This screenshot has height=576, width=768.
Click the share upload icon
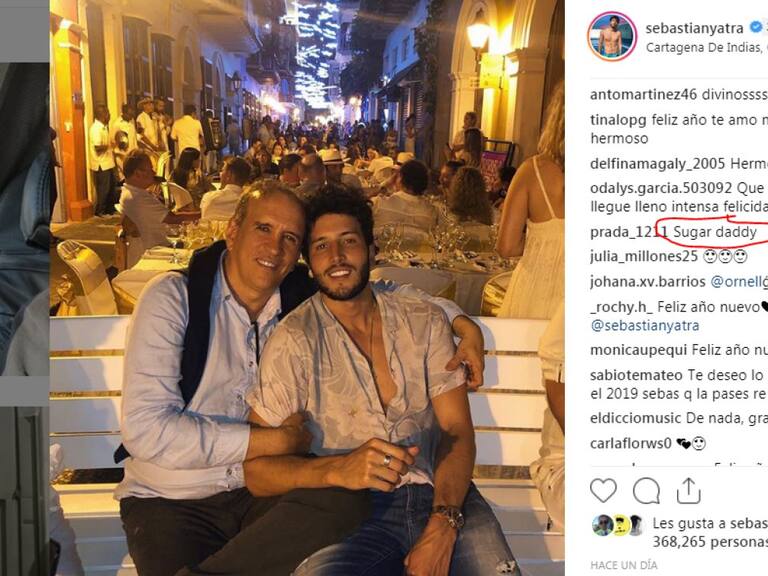tap(688, 490)
